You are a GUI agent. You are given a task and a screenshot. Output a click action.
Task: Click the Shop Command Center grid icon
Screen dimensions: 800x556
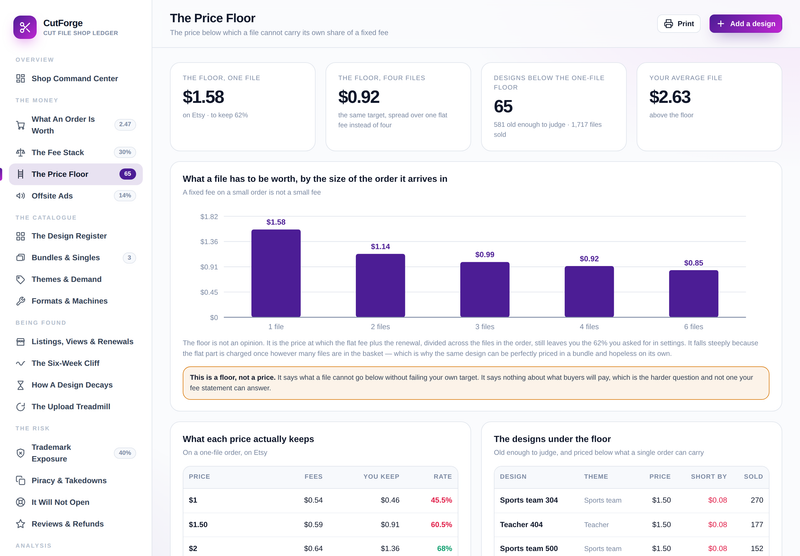coord(20,79)
